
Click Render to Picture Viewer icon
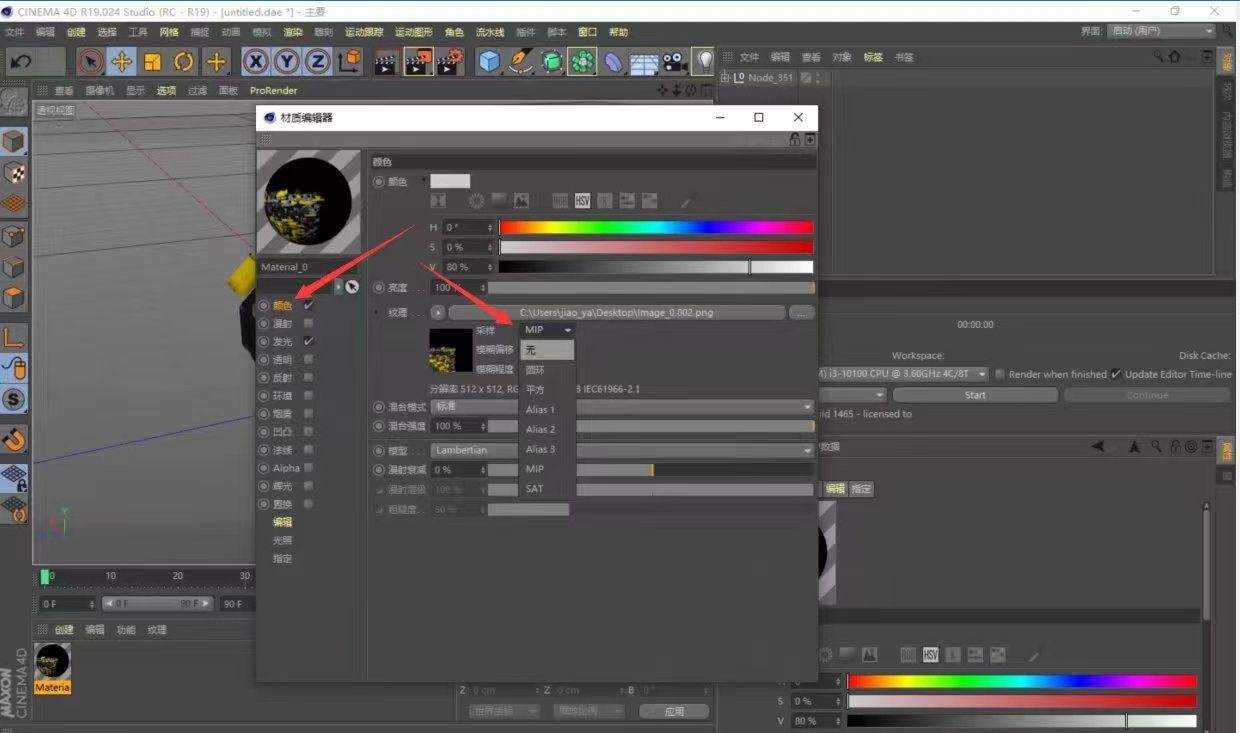pyautogui.click(x=417, y=62)
